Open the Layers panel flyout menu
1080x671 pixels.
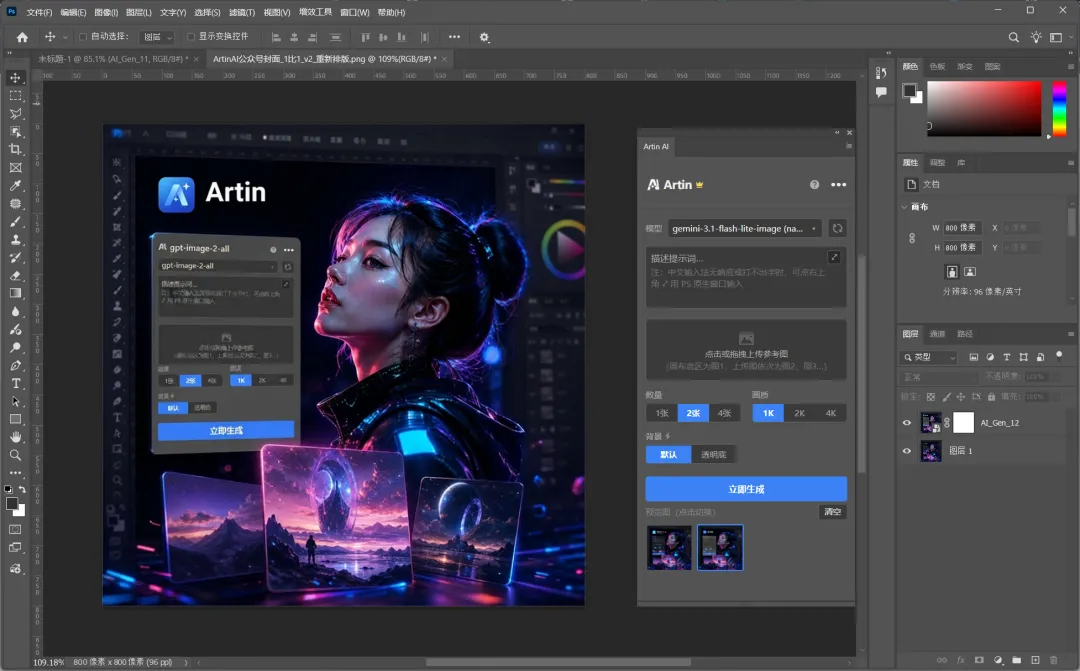tap(1070, 333)
